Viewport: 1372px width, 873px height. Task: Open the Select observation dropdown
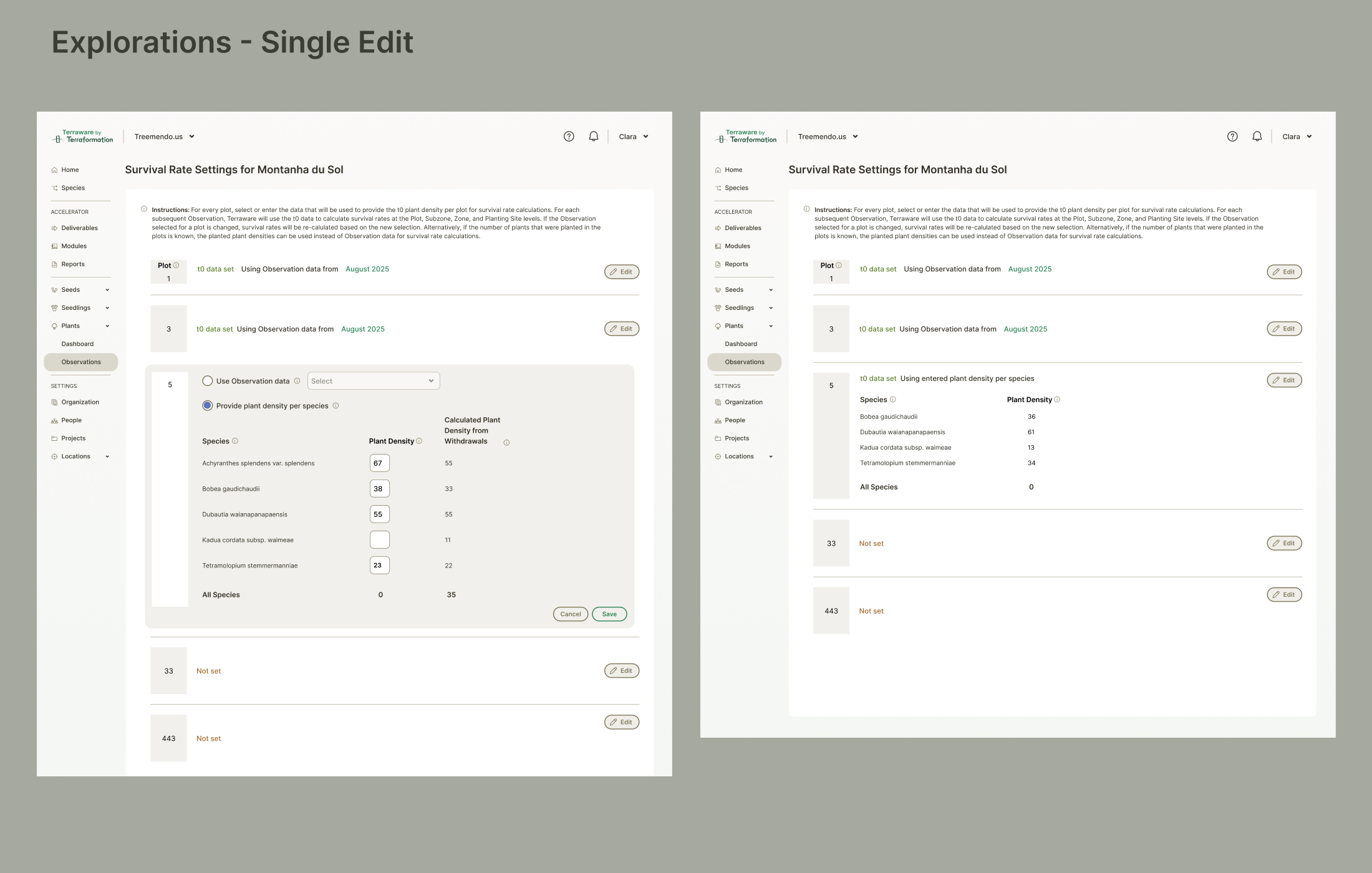tap(373, 381)
